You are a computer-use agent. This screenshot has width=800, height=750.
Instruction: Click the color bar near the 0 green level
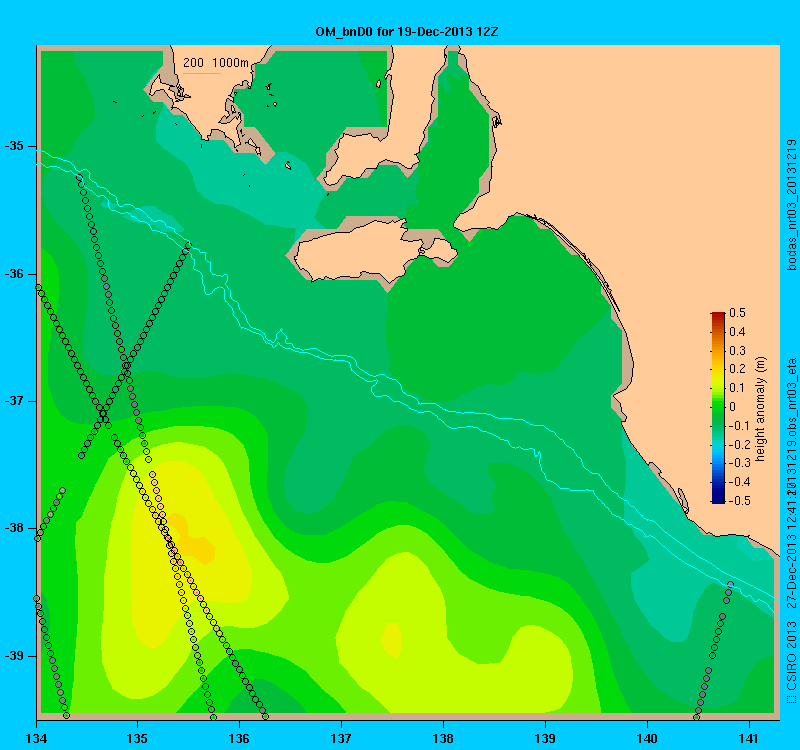coord(718,407)
